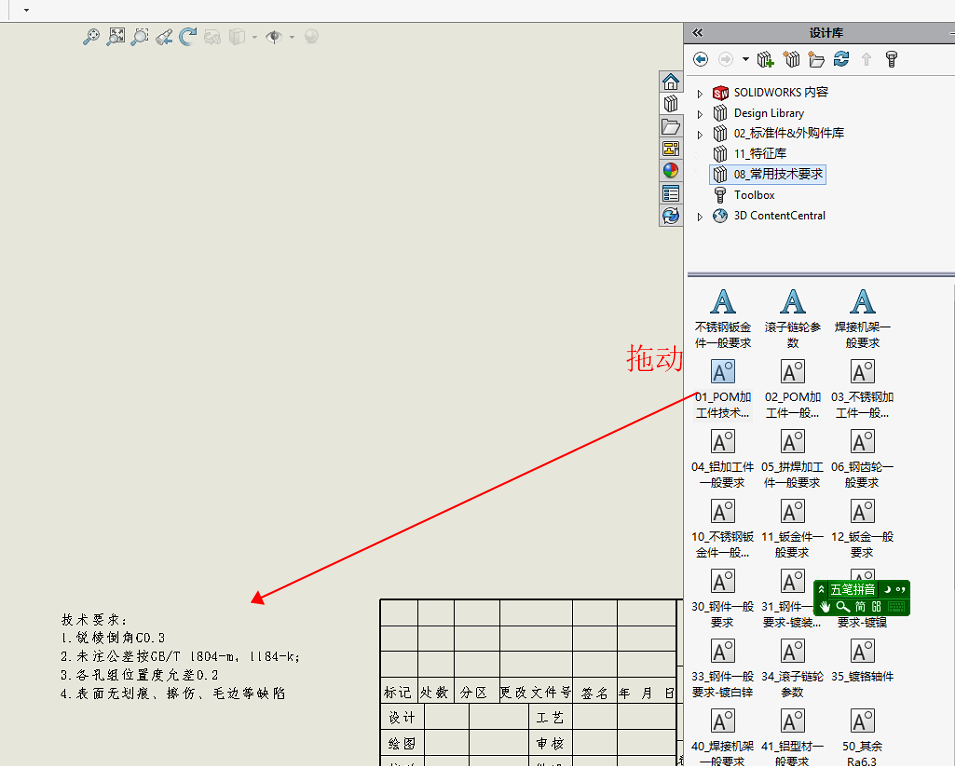Viewport: 955px width, 766px height.
Task: Open the display style dropdown arrow
Action: pyautogui.click(x=254, y=37)
